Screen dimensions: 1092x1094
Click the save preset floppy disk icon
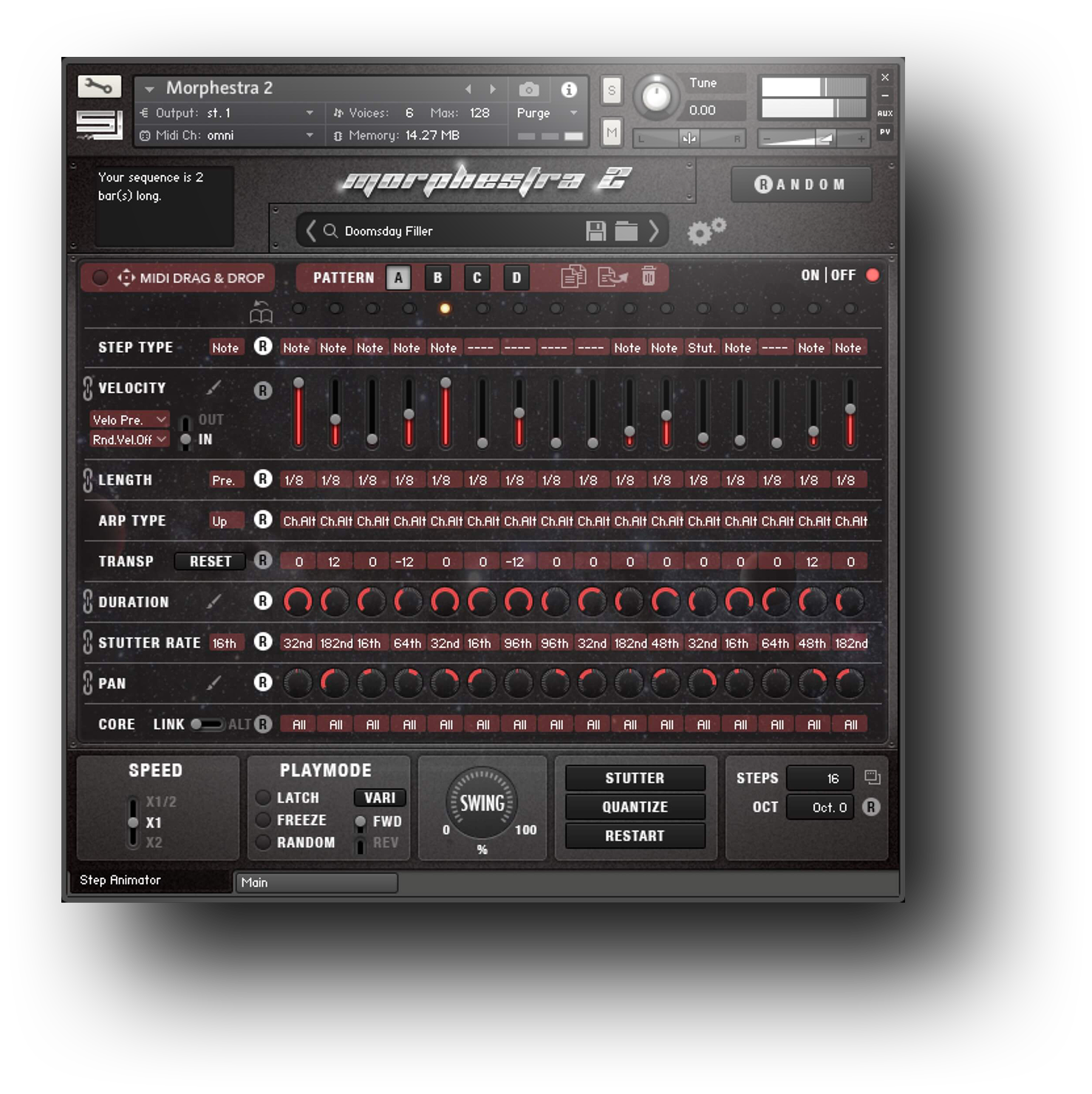596,231
